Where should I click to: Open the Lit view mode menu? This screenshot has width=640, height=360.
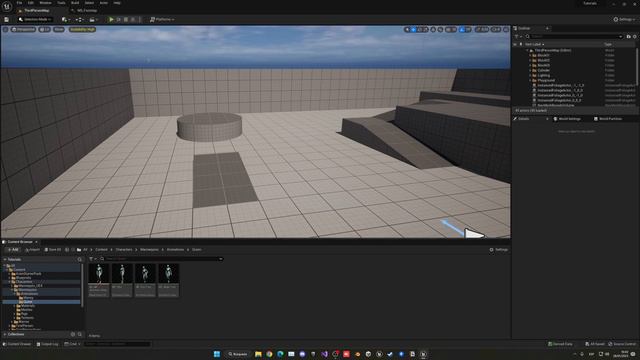click(x=44, y=29)
